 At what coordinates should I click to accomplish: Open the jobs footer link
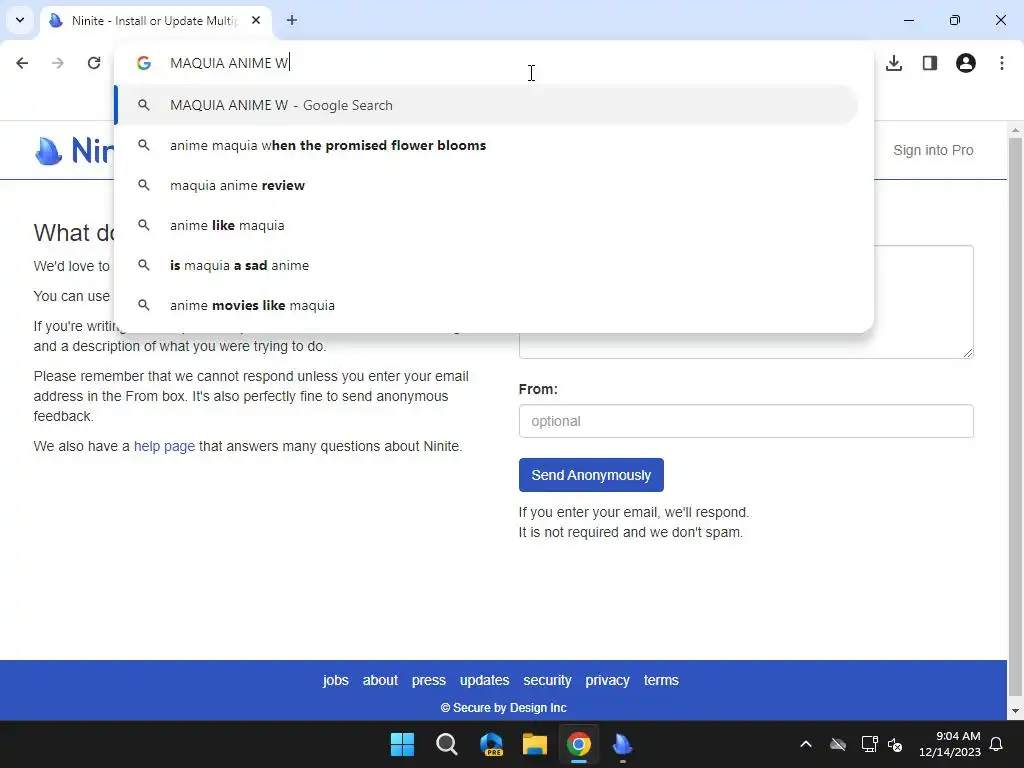coord(336,680)
